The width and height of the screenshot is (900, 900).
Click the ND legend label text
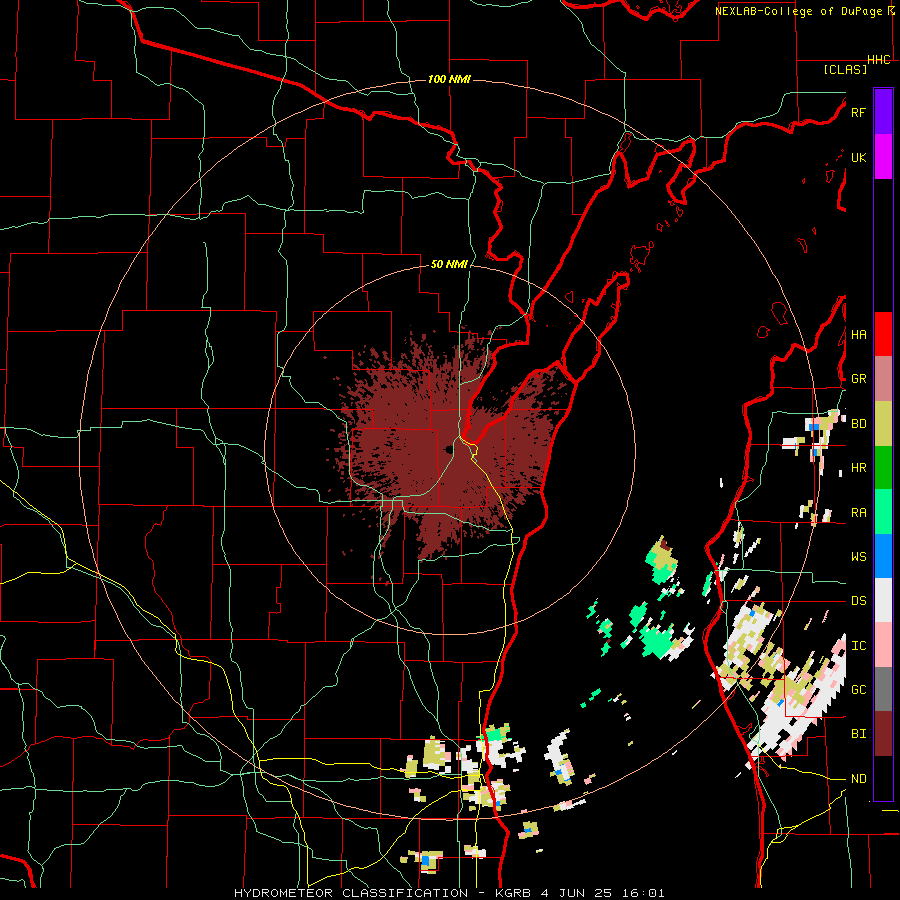coord(858,779)
